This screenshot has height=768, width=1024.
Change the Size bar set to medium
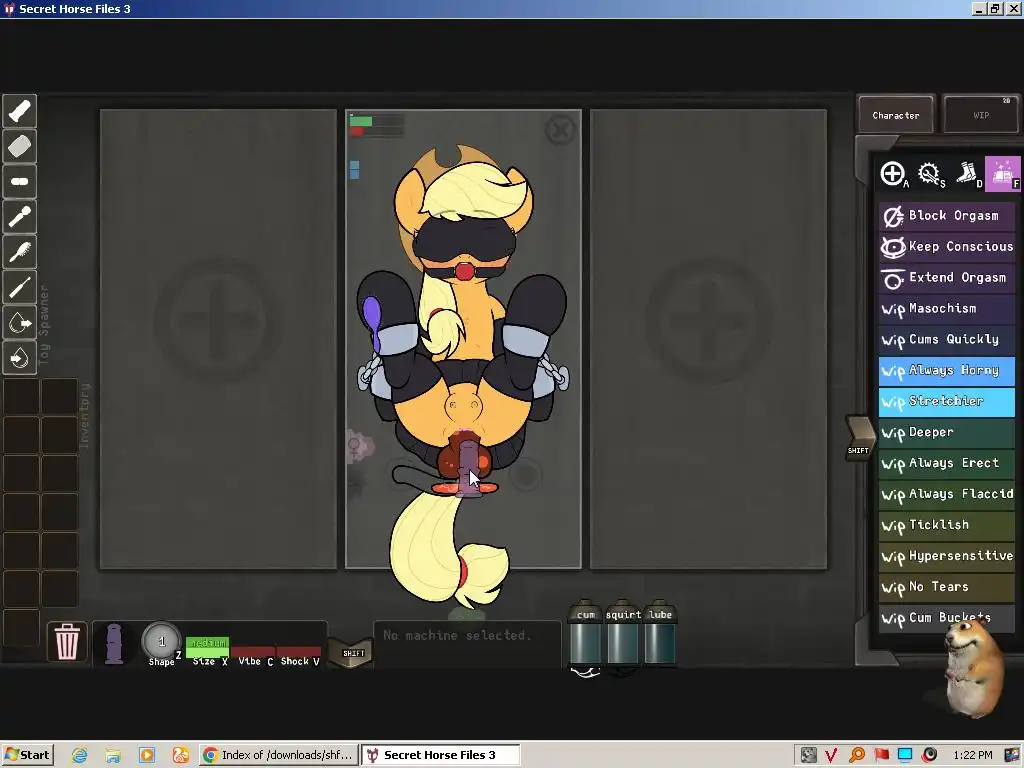[x=207, y=645]
